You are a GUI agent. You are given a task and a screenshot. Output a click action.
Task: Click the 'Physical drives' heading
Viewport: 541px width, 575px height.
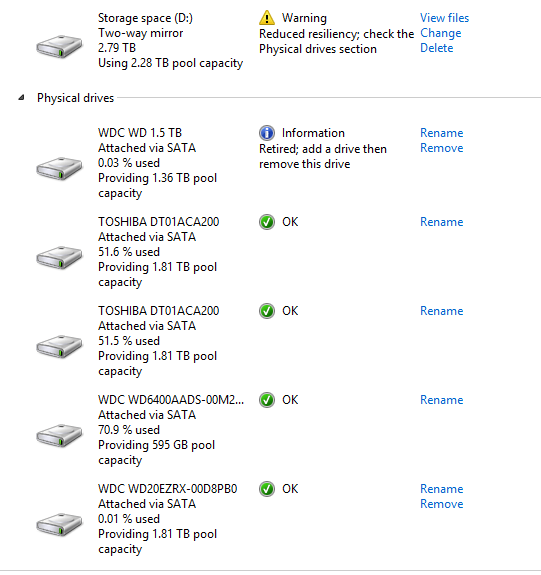tap(76, 98)
